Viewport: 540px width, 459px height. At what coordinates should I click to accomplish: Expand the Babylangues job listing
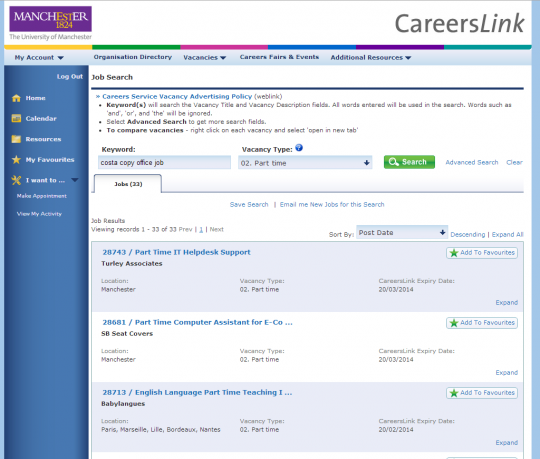pos(507,442)
